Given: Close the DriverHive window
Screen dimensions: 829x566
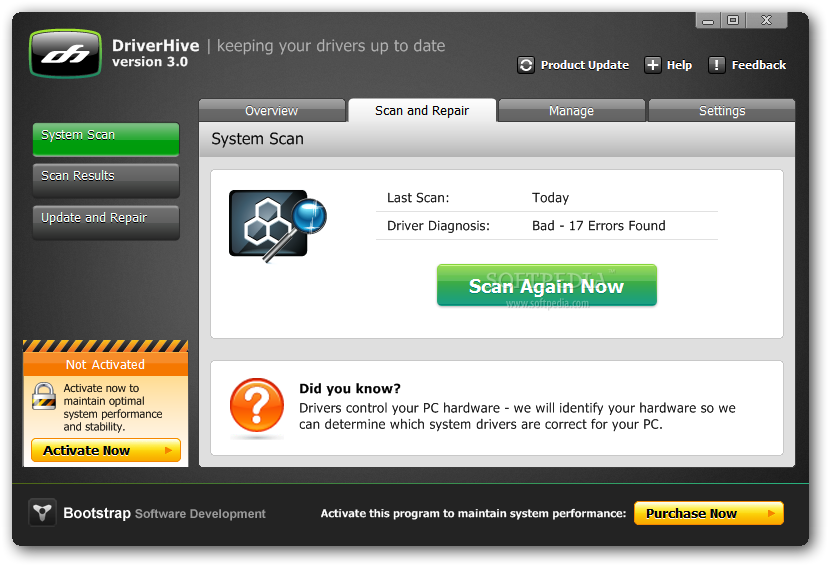Looking at the screenshot, I should pos(767,20).
